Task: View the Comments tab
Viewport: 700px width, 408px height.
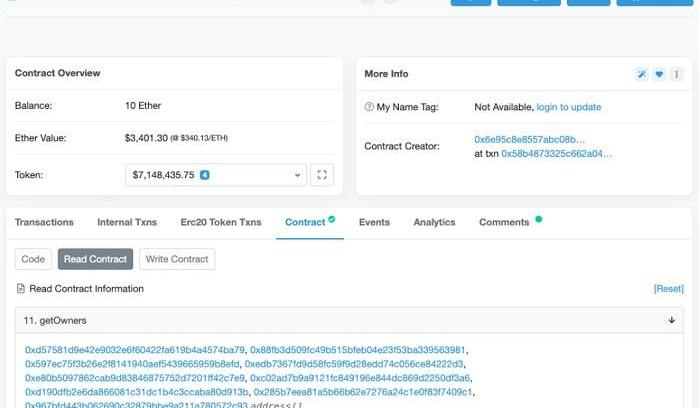Action: (x=503, y=222)
